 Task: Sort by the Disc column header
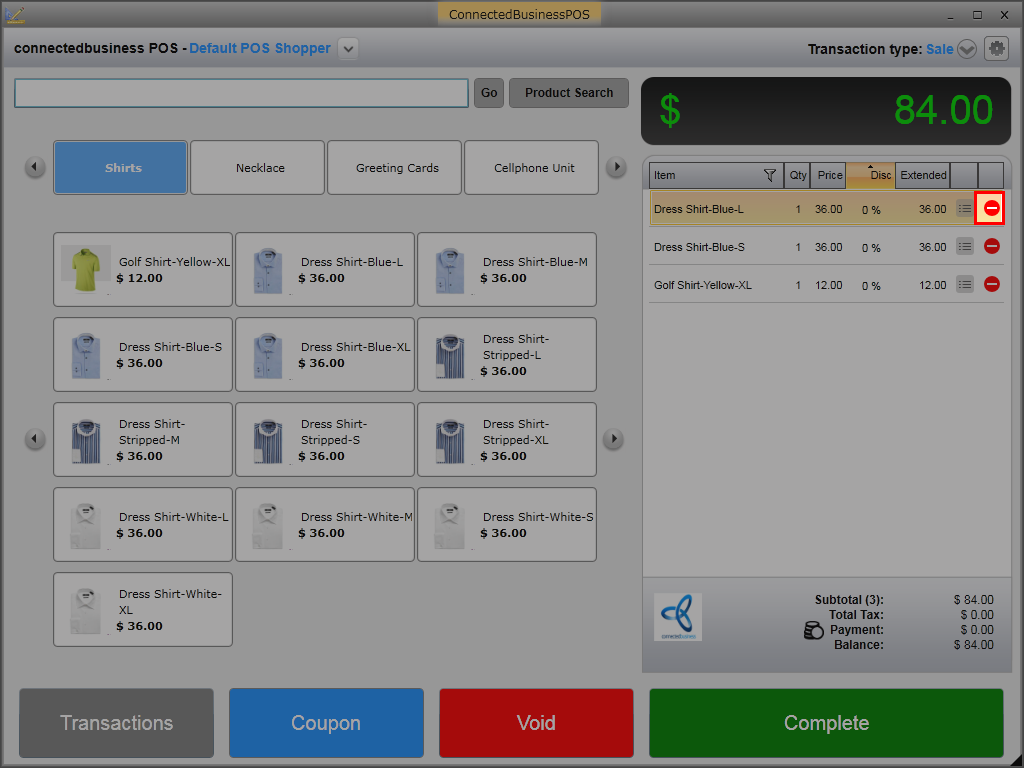pos(871,175)
